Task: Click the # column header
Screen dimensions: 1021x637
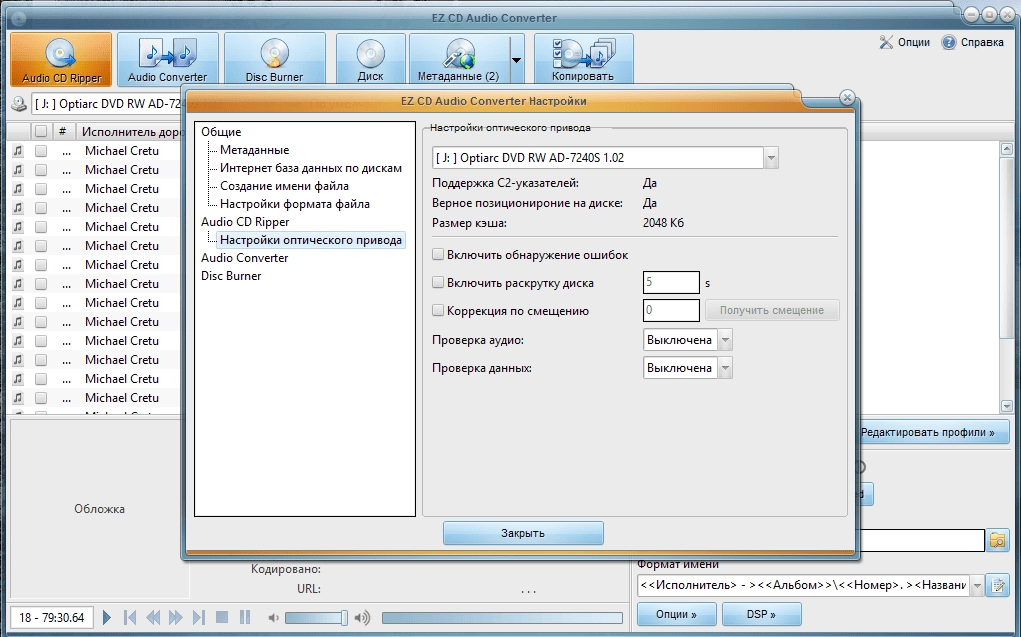Action: [x=63, y=132]
